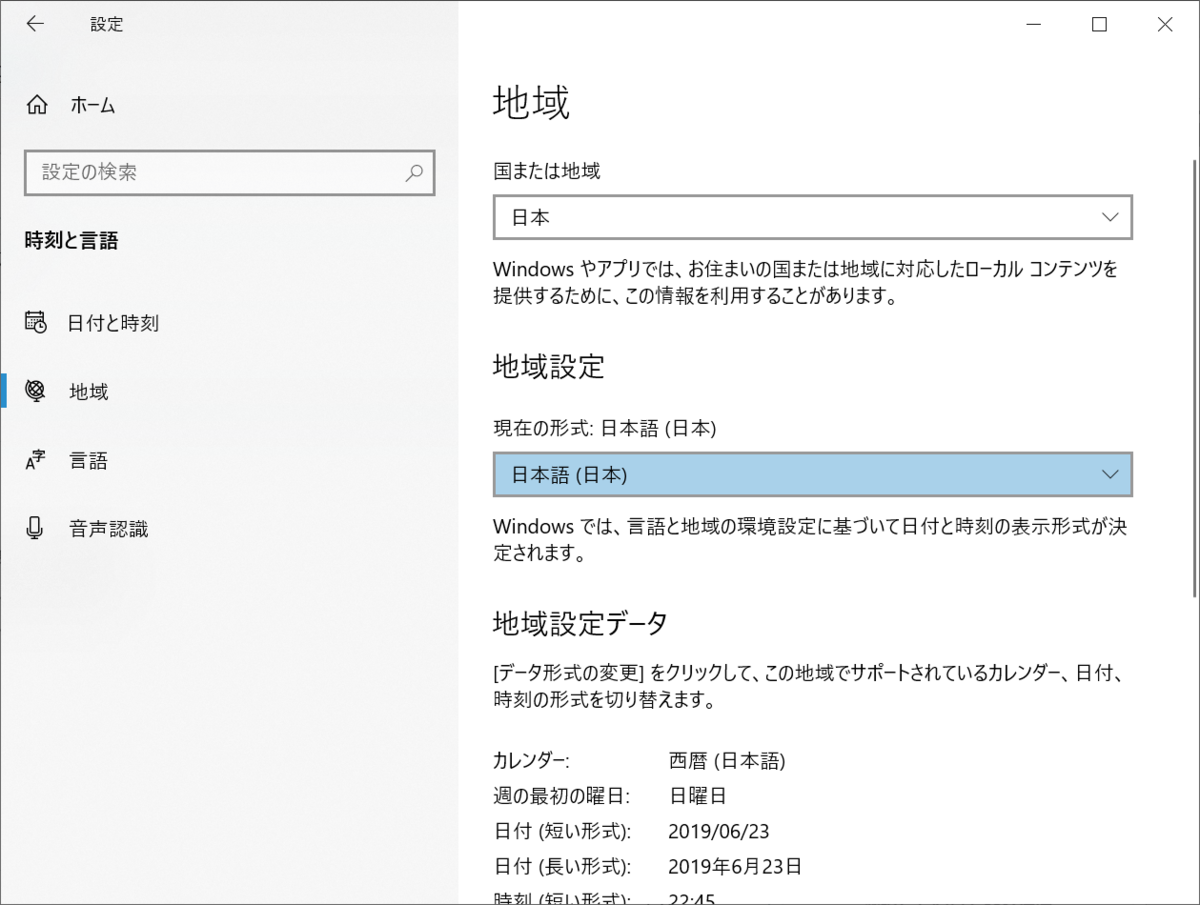Image resolution: width=1200 pixels, height=905 pixels.
Task: Focus the 設定の検索 search box
Action: tap(229, 172)
